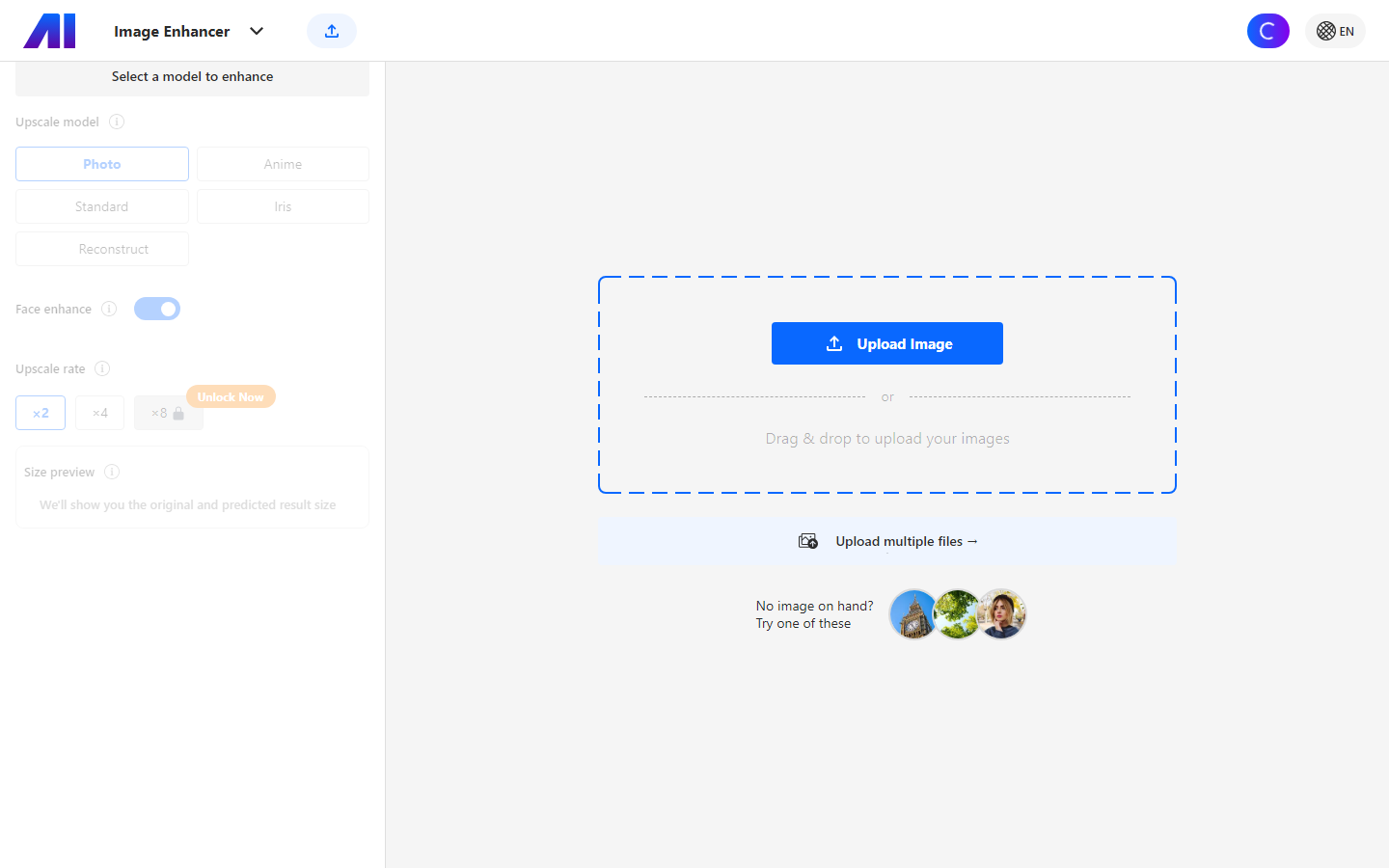Try the Big Ben sample image
The width and height of the screenshot is (1389, 868).
pyautogui.click(x=912, y=614)
